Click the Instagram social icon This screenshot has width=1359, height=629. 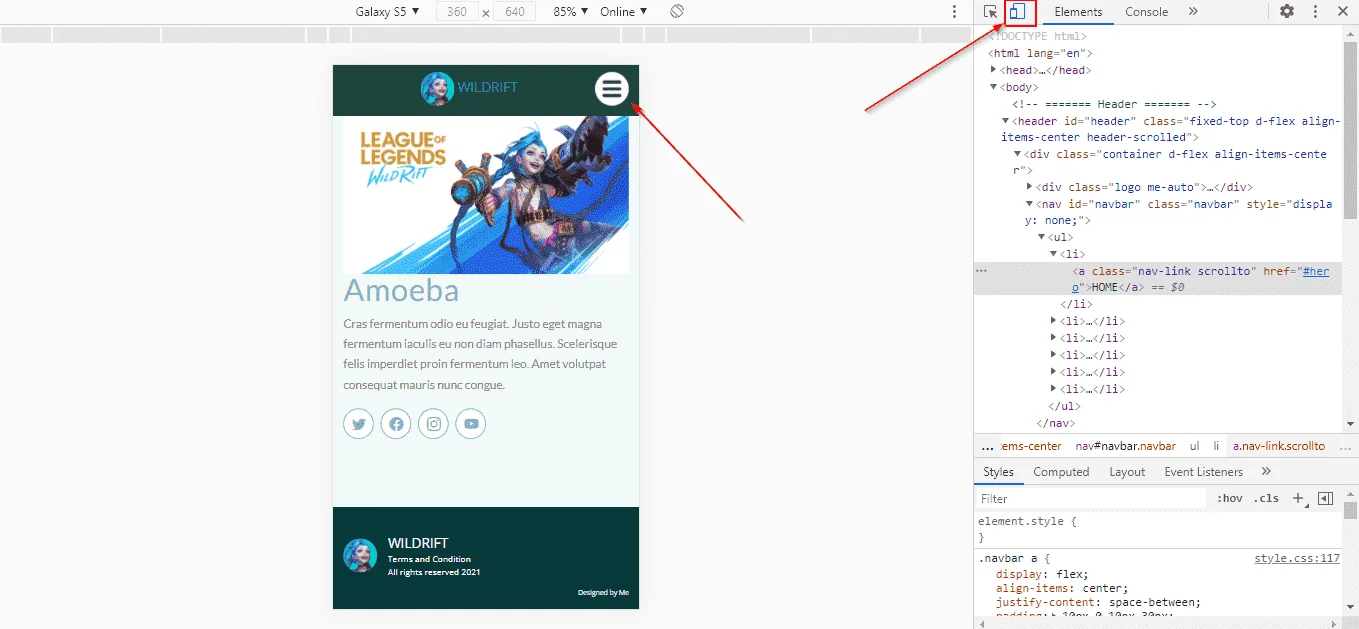(433, 424)
